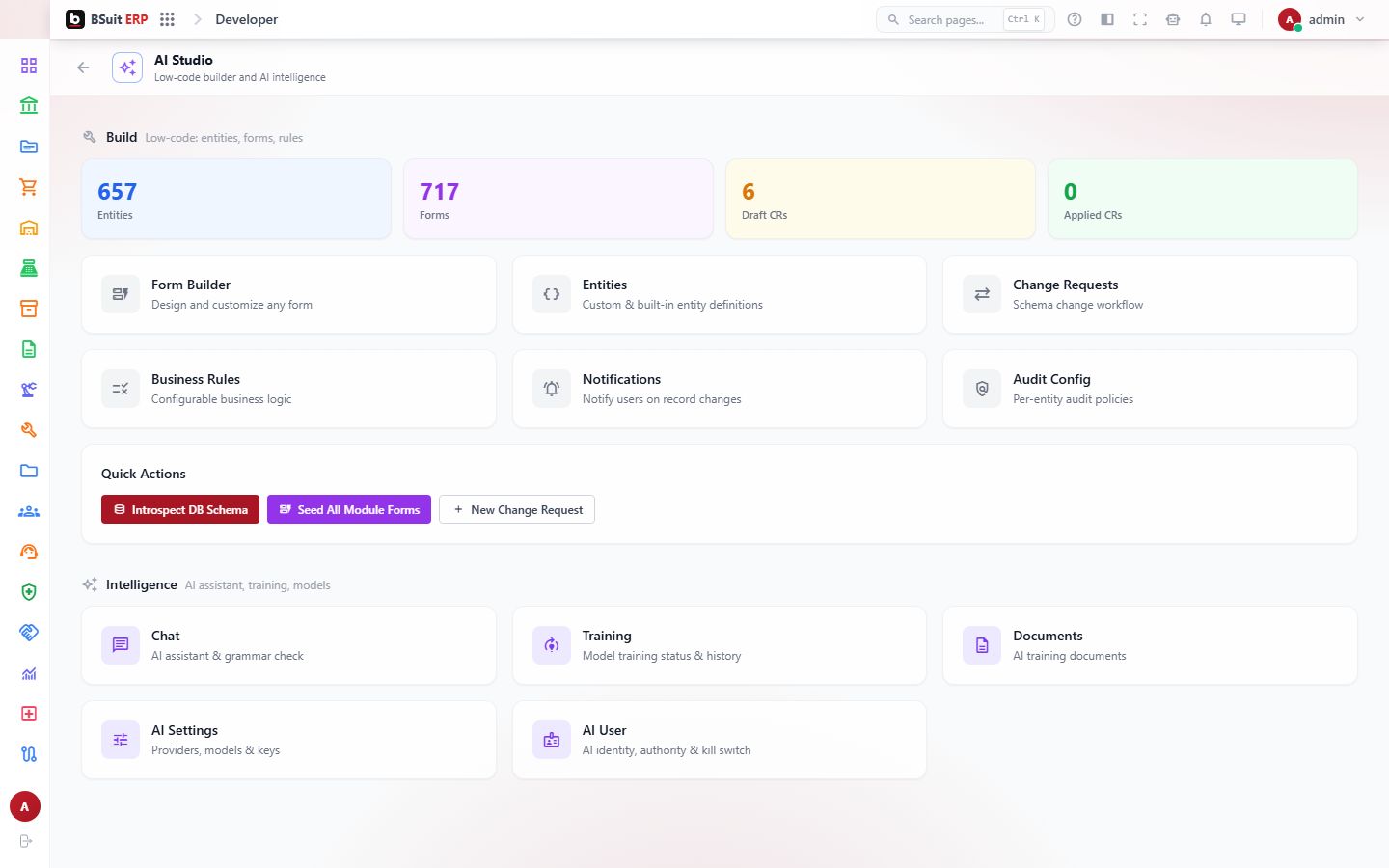Click the Training model icon
The width and height of the screenshot is (1389, 868).
552,645
